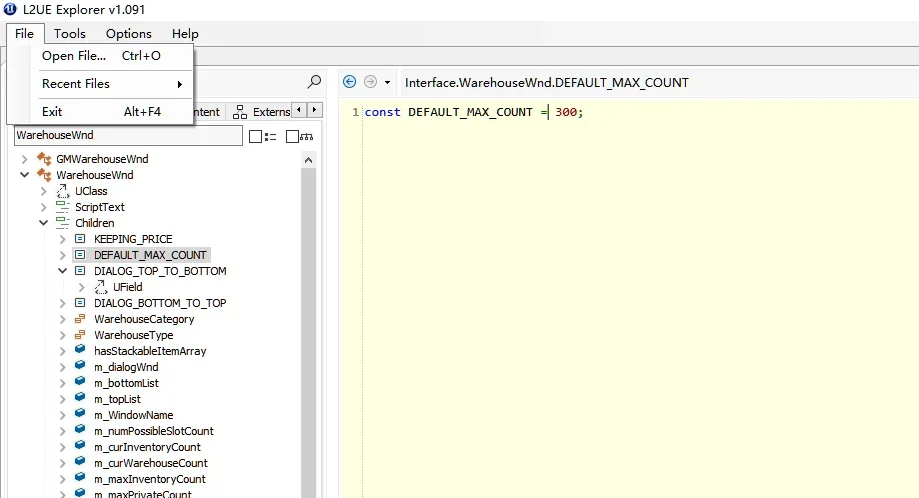
Task: Click the WarehouseType enum icon
Action: tap(80, 335)
